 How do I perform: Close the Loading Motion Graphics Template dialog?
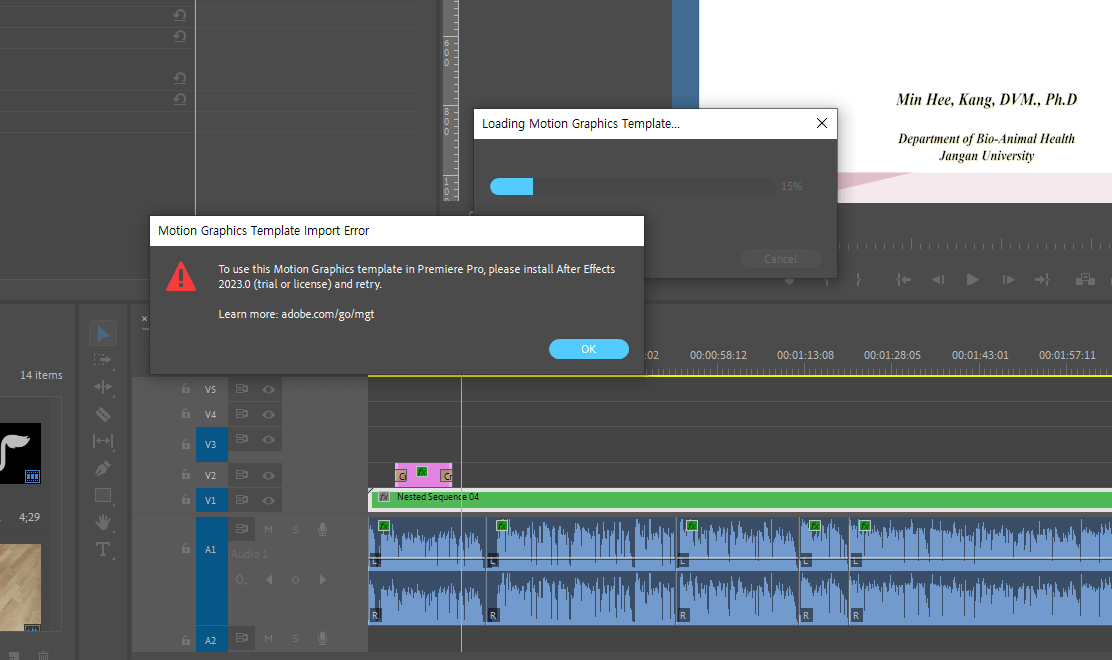822,124
